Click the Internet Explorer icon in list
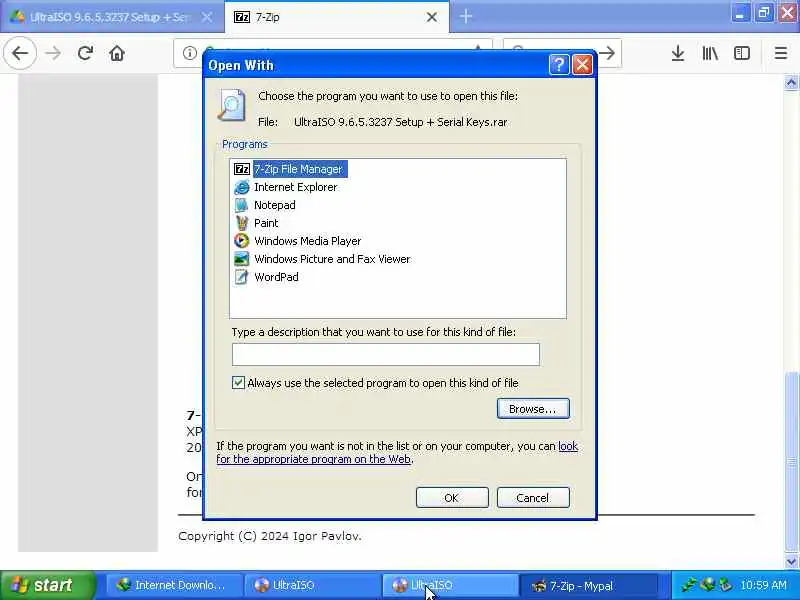The image size is (800, 600). click(x=242, y=187)
